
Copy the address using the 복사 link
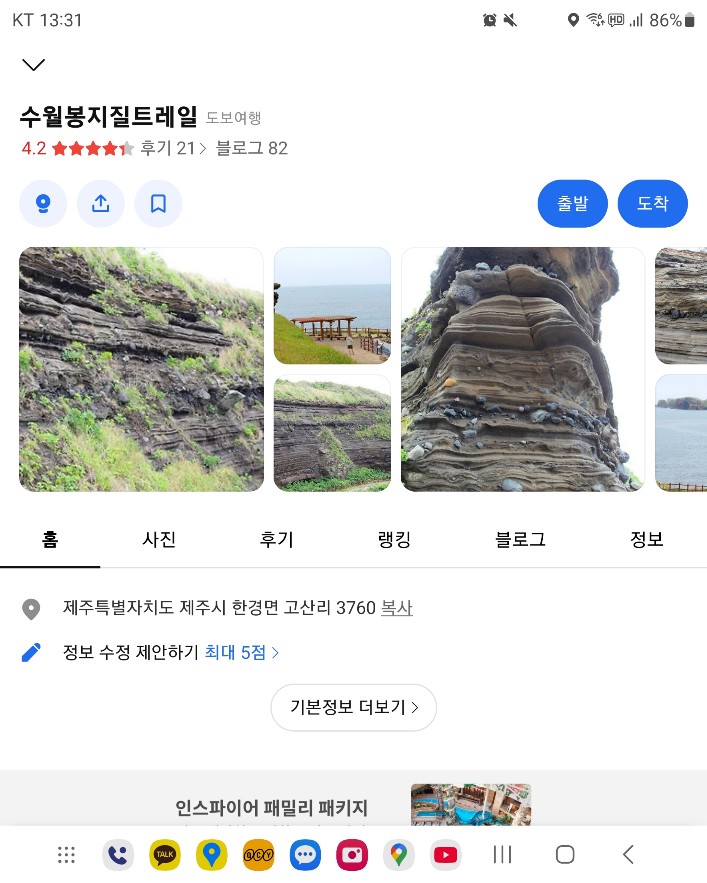[x=397, y=608]
